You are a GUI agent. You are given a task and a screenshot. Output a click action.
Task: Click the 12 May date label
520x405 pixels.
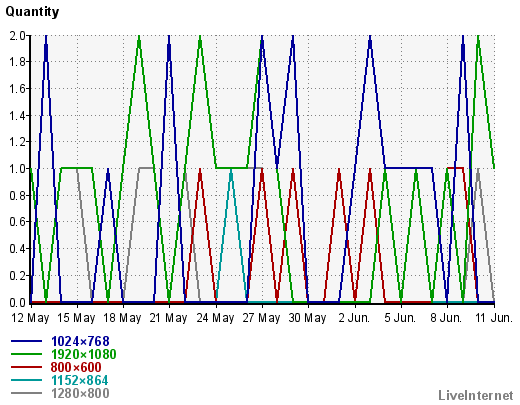click(x=30, y=318)
